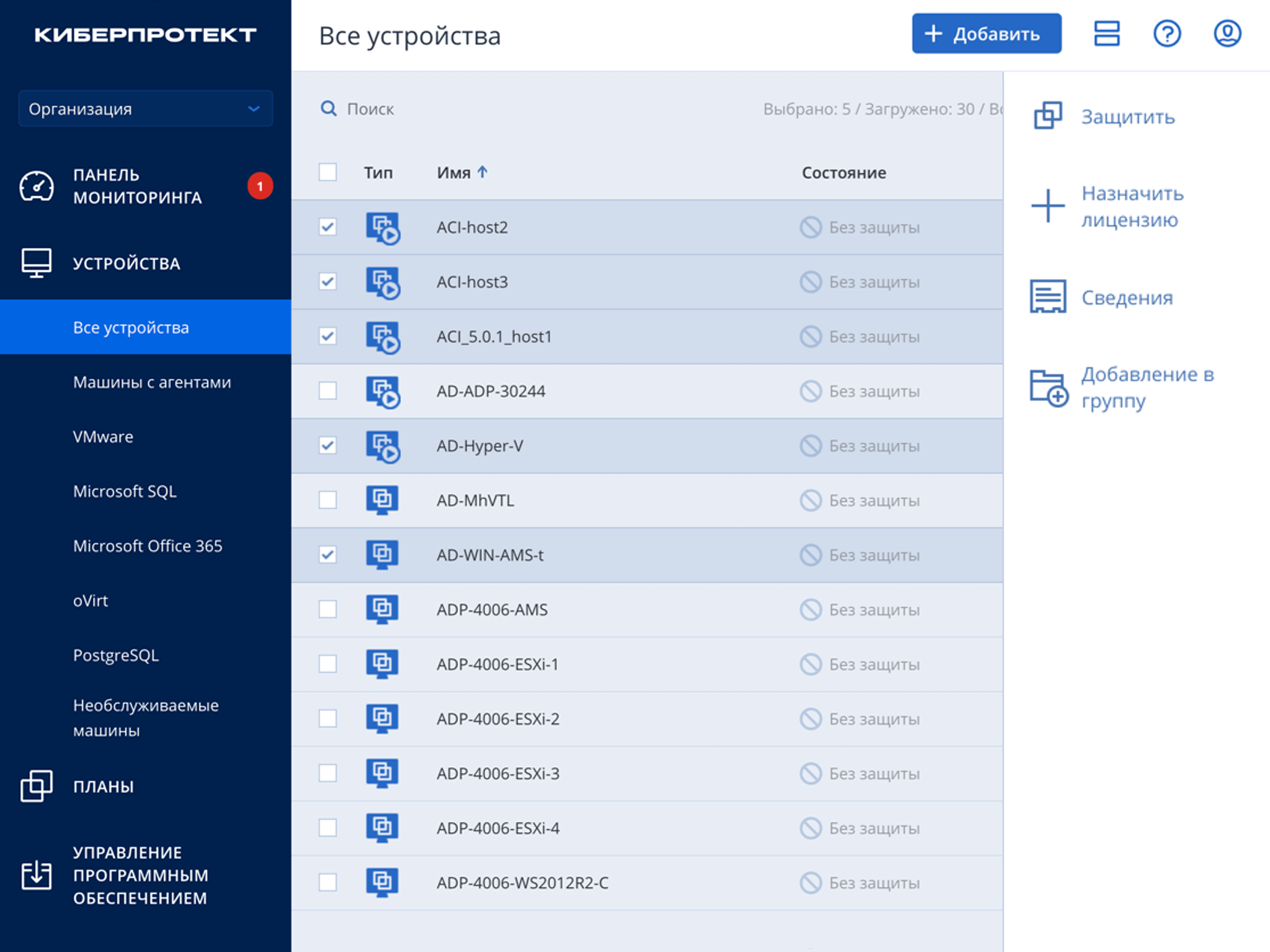Click the notification badge on monitoring panel

click(260, 186)
